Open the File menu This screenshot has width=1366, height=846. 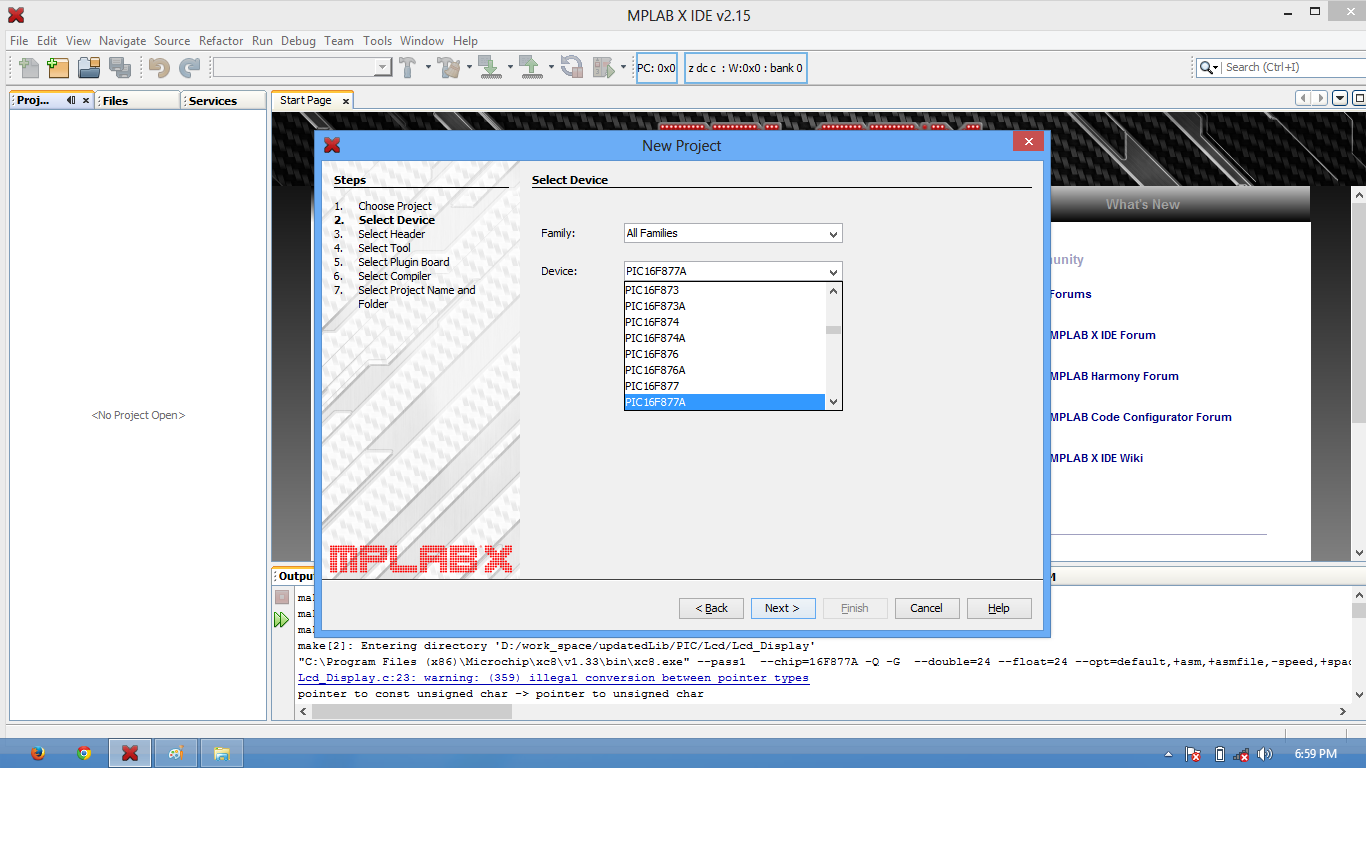(19, 41)
